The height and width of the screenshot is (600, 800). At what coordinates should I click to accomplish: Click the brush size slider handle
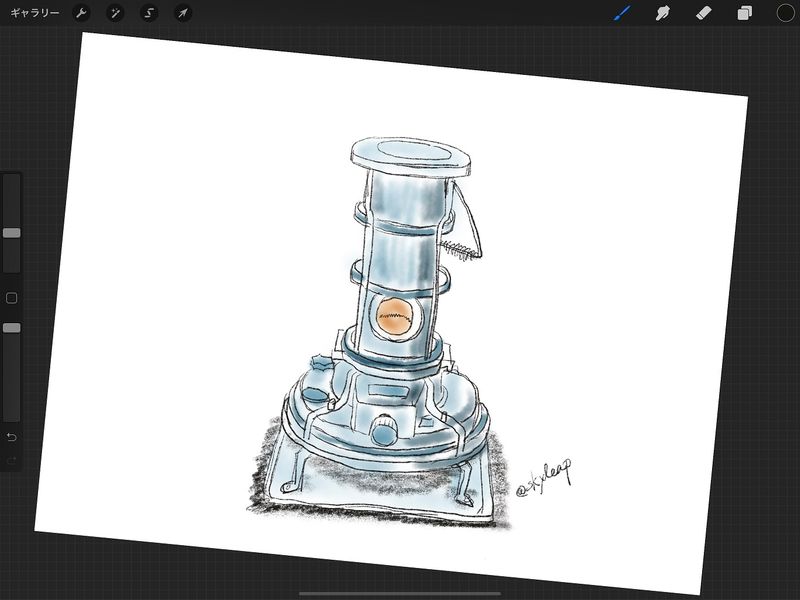pyautogui.click(x=11, y=232)
